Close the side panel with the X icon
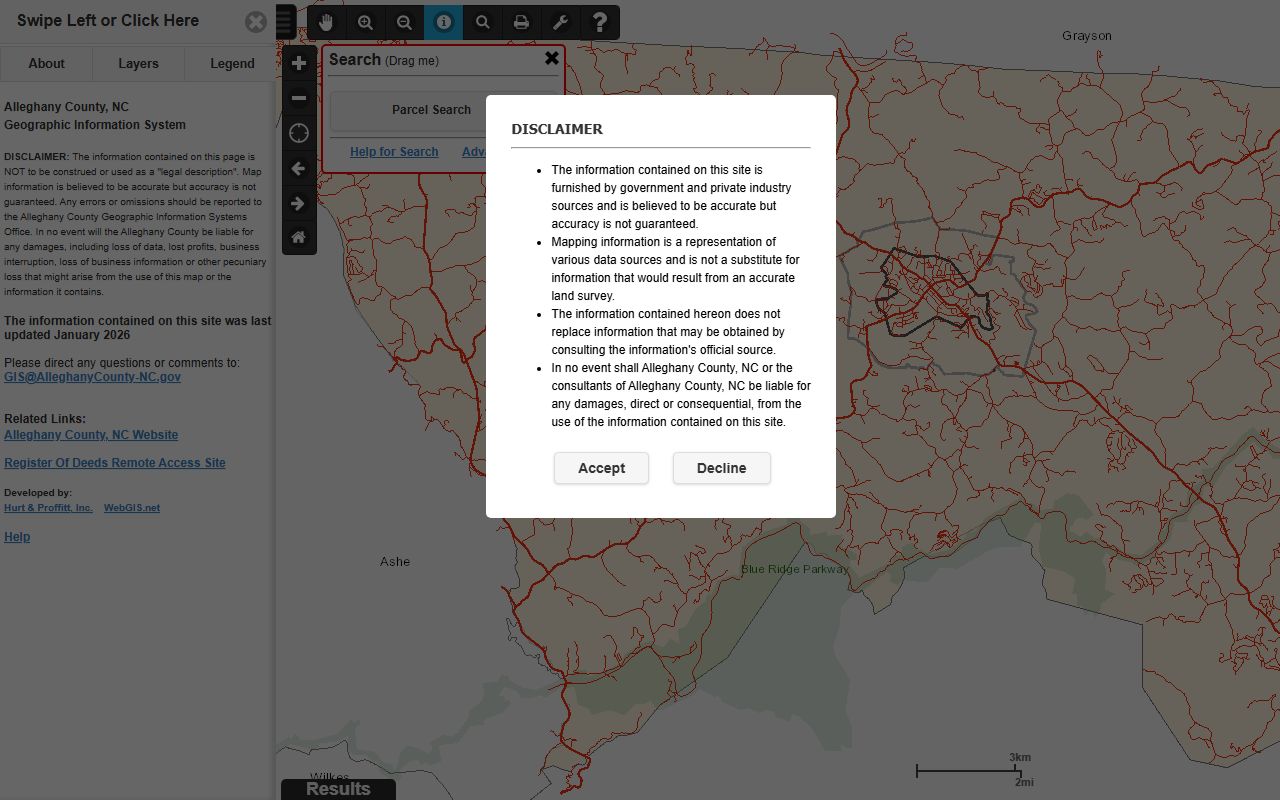This screenshot has width=1280, height=800. coord(256,21)
